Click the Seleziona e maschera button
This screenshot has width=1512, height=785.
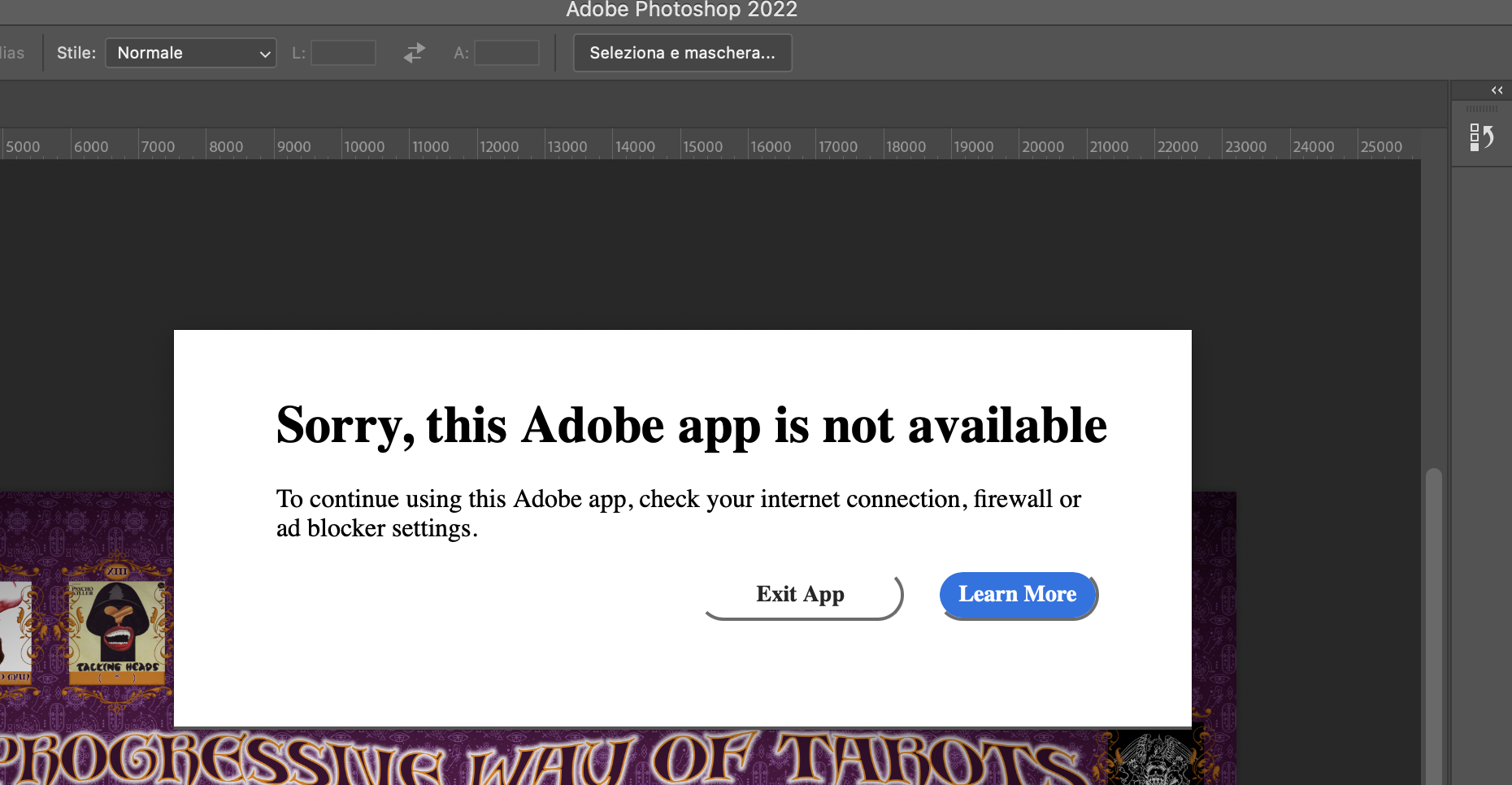682,53
